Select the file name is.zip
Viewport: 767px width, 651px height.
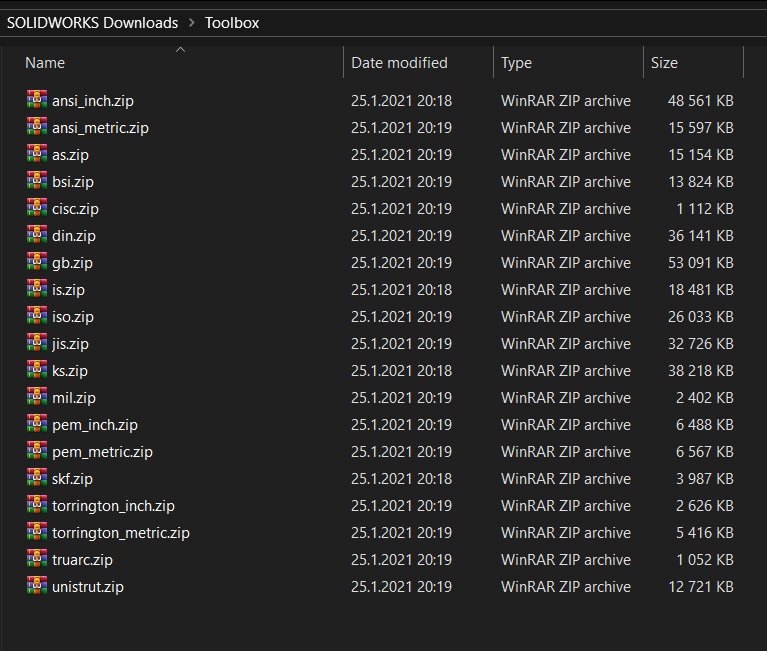68,290
